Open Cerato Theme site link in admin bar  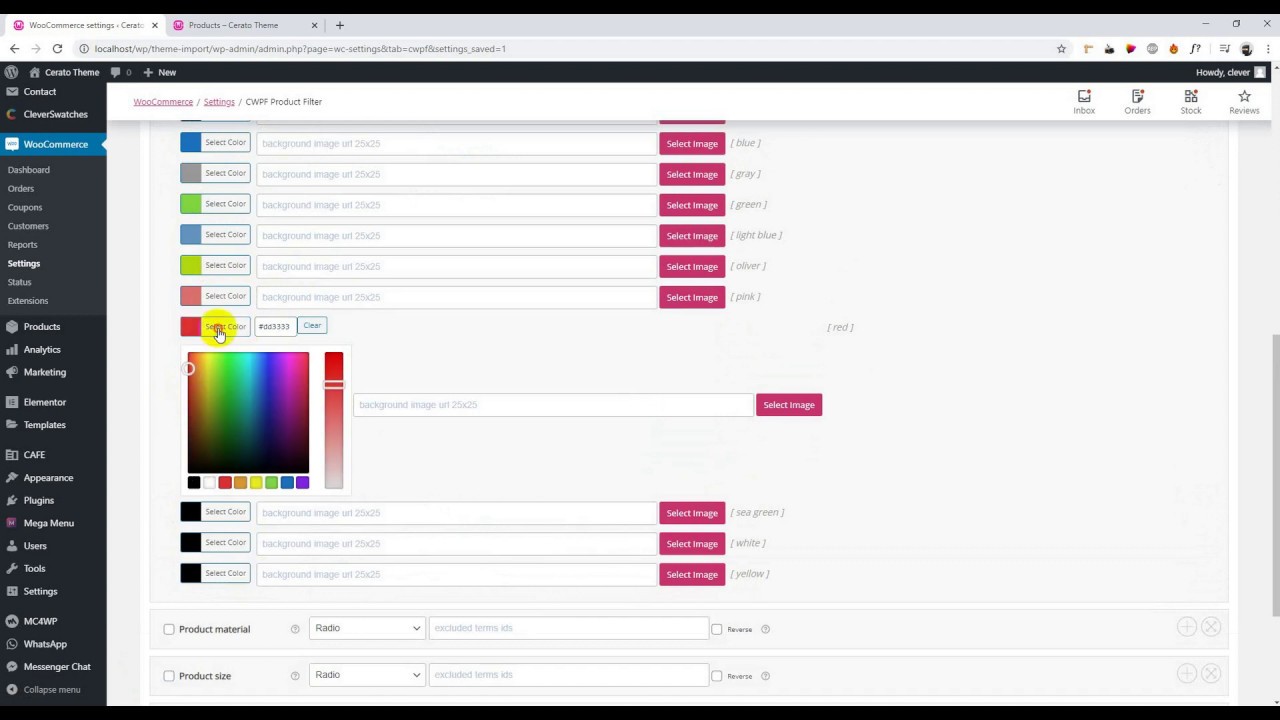click(65, 72)
